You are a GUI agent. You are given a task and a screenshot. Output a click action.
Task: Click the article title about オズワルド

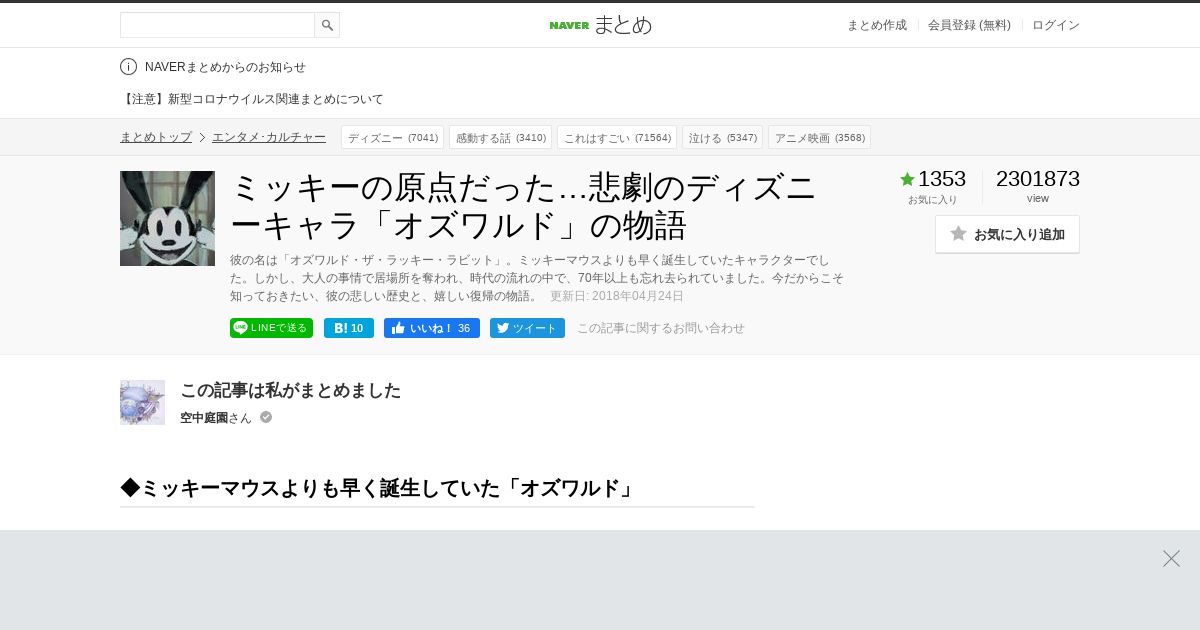coord(524,206)
